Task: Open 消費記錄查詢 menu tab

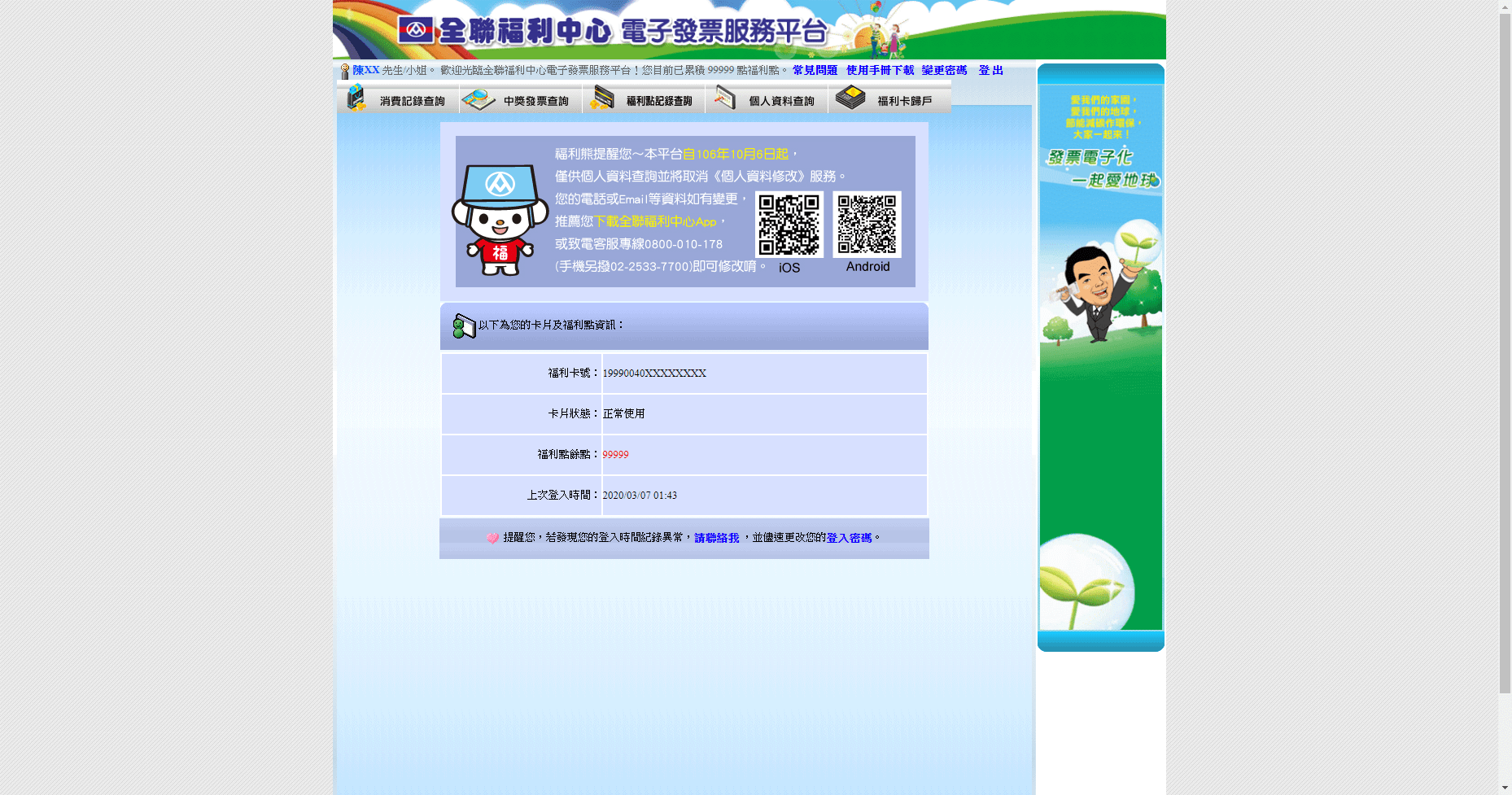Action: 398,99
